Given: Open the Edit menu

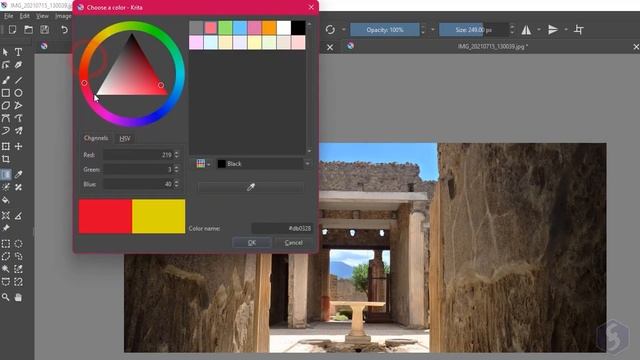Looking at the screenshot, I should point(24,16).
